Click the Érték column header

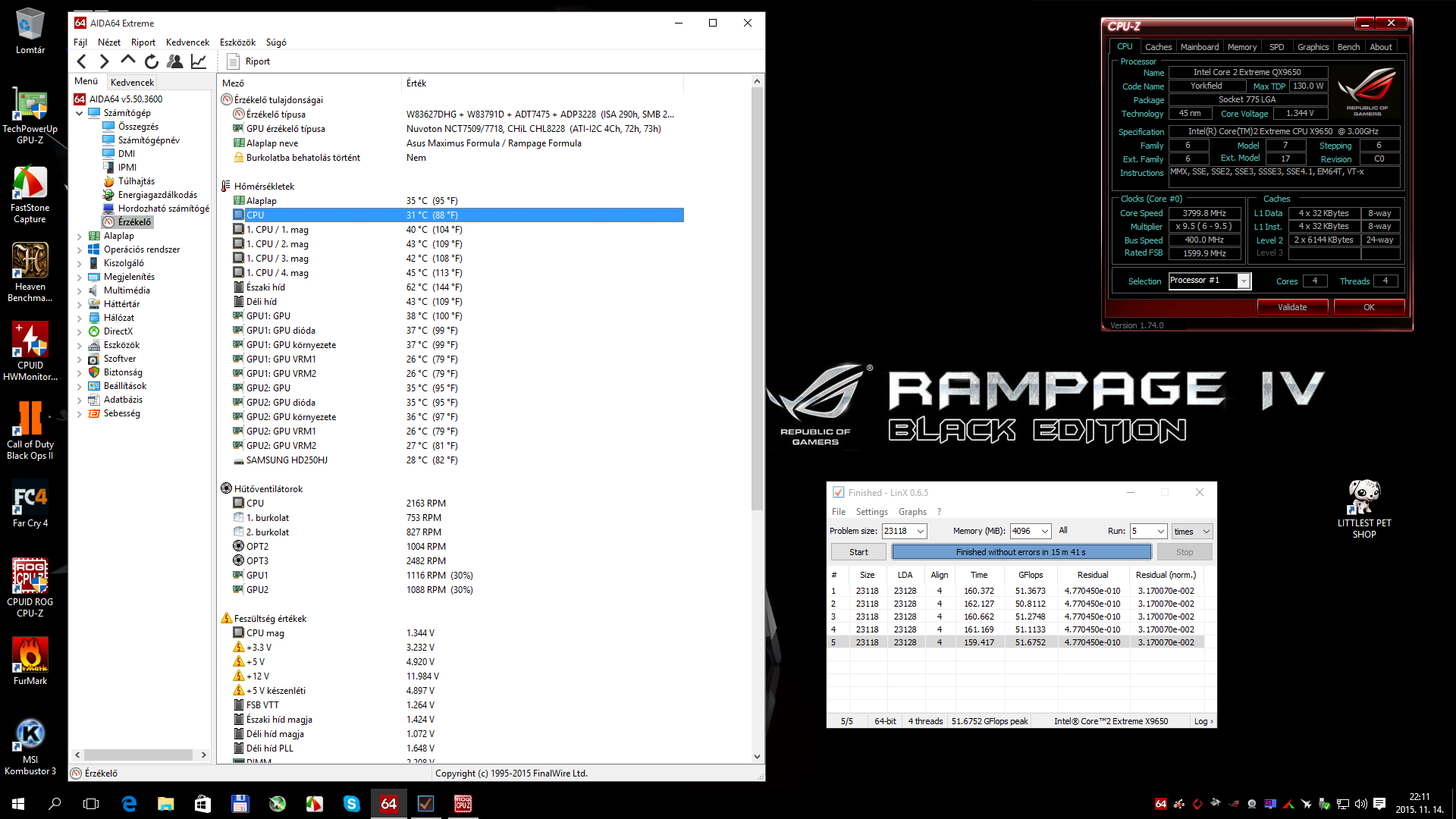tap(416, 83)
